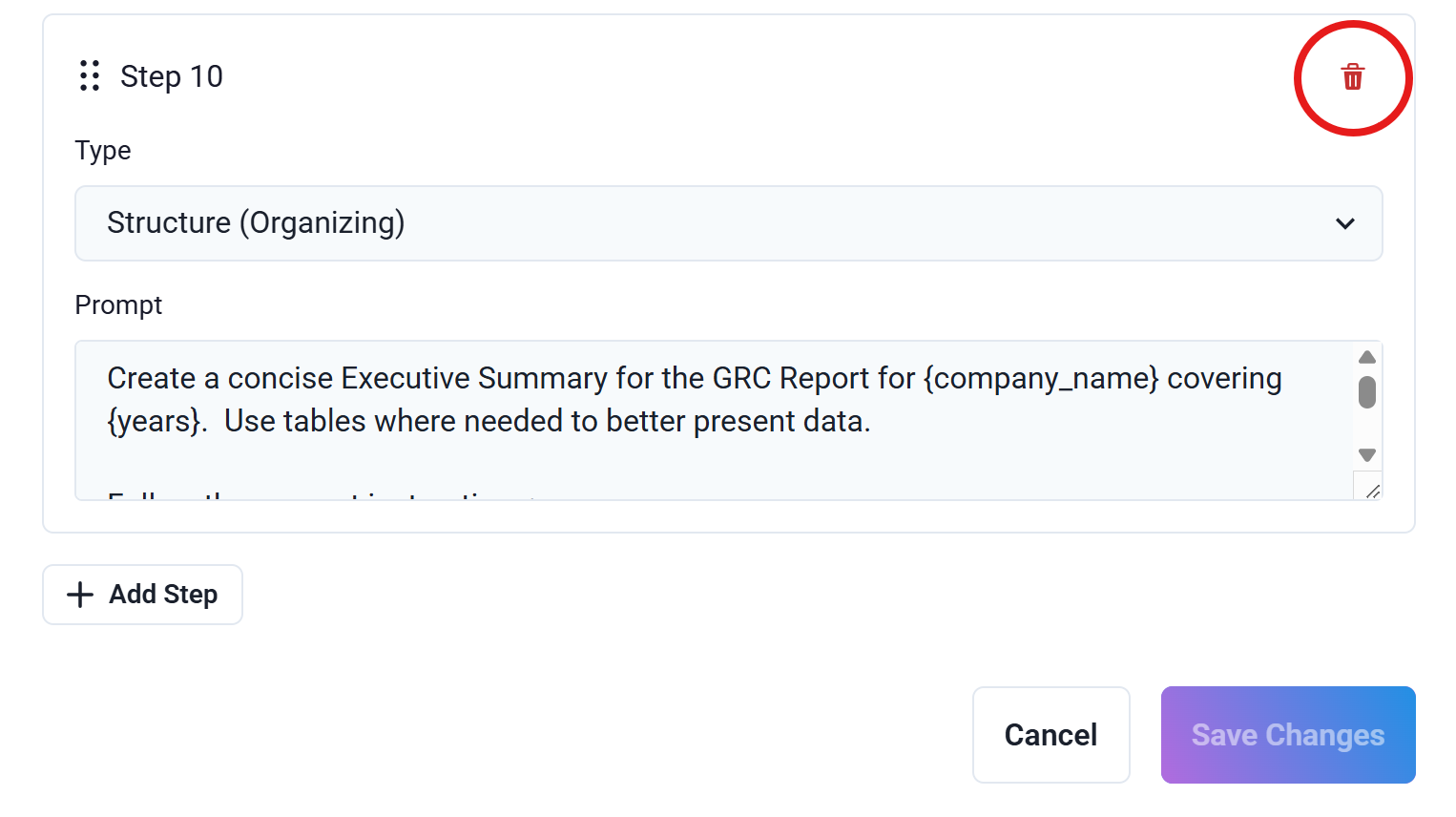The height and width of the screenshot is (817, 1456).
Task: Grab the Step 10 drag handle dots
Action: (x=90, y=75)
